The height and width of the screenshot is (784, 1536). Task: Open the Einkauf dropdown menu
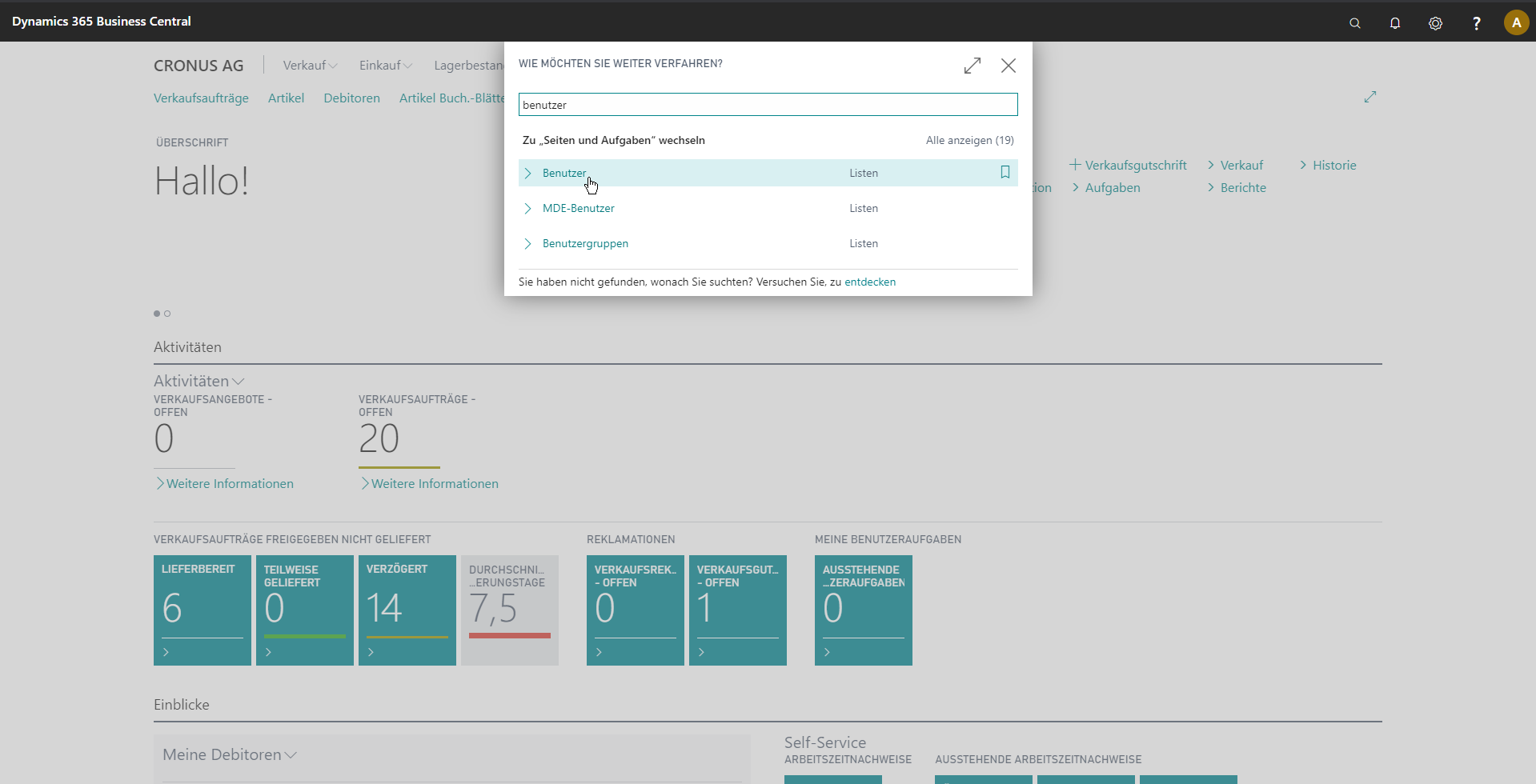click(386, 66)
